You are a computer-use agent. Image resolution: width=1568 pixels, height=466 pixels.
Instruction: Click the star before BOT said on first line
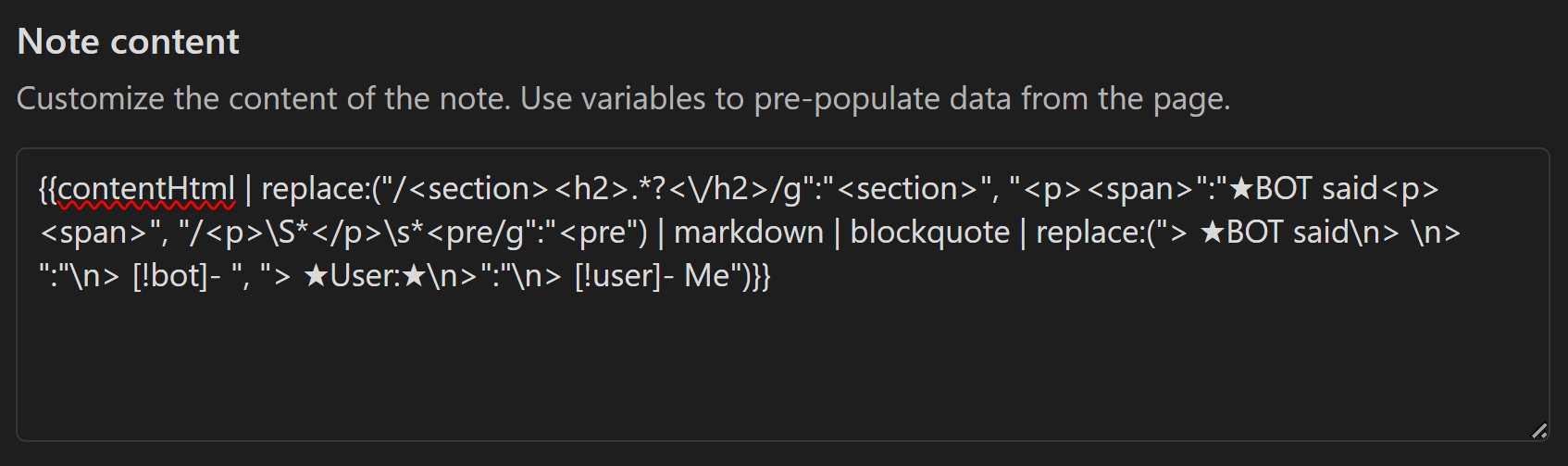click(1240, 189)
